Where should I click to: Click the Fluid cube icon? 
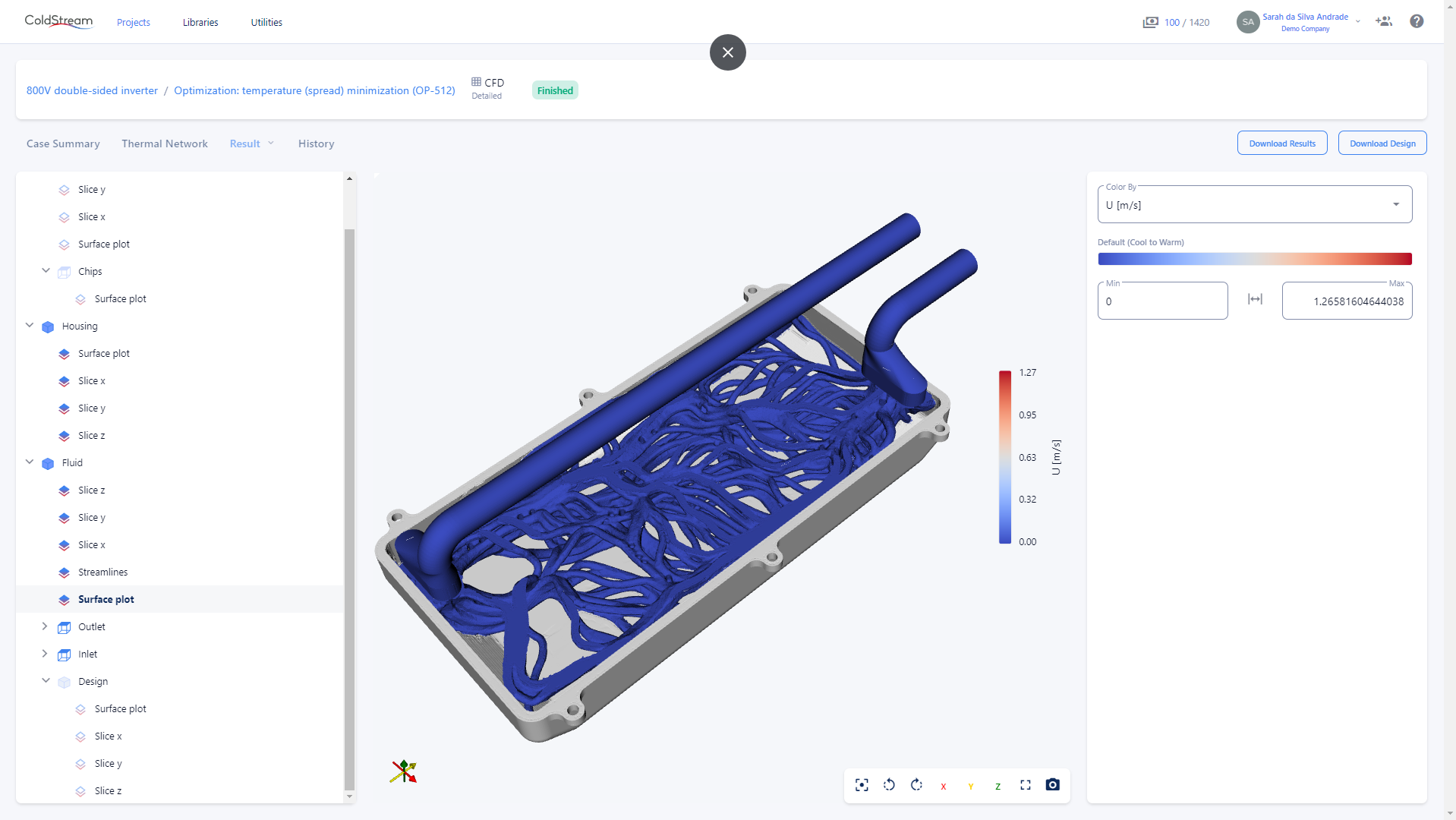click(48, 463)
